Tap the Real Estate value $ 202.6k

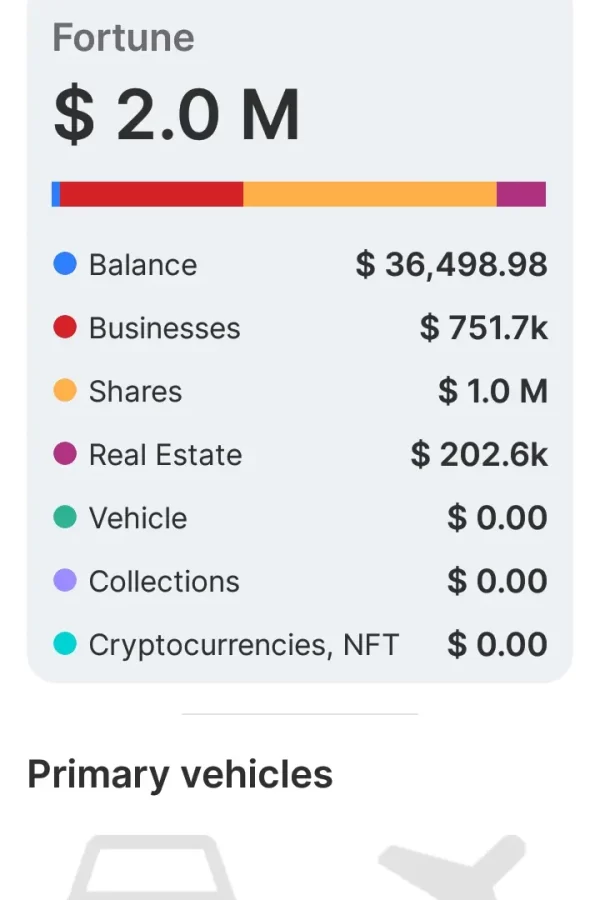point(479,455)
